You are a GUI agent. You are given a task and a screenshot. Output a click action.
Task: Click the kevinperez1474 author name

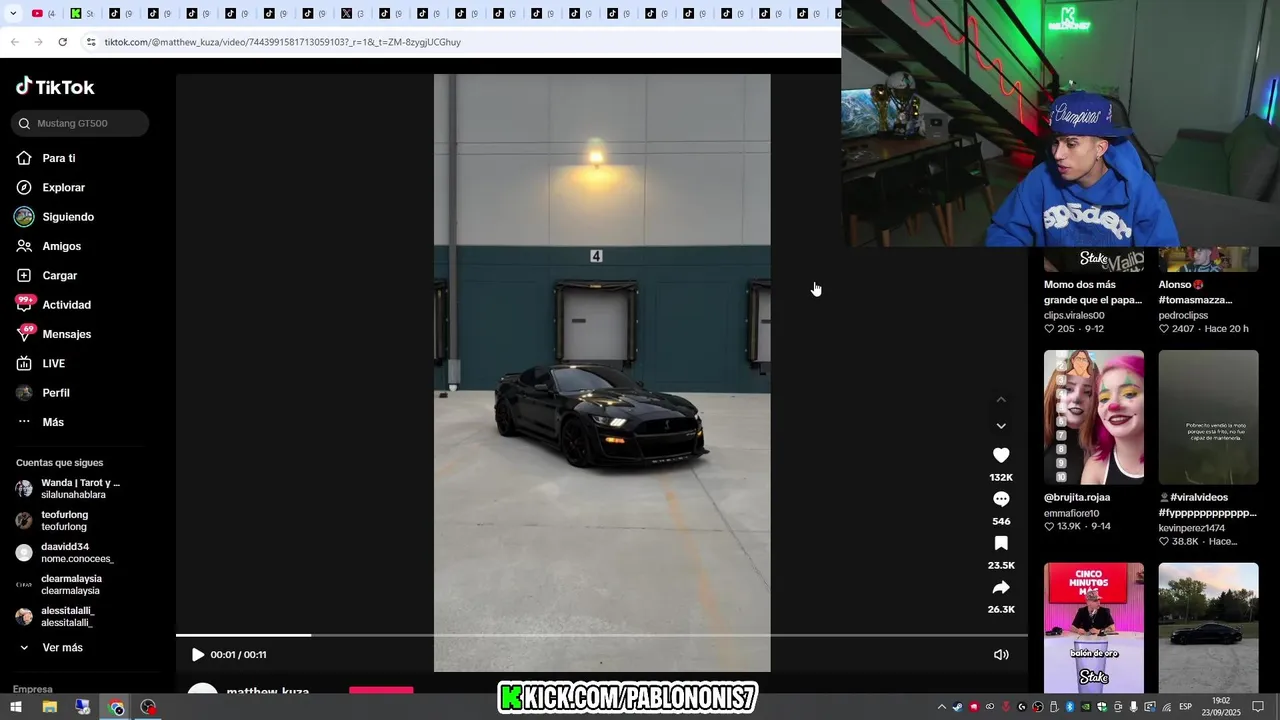pyautogui.click(x=1192, y=527)
